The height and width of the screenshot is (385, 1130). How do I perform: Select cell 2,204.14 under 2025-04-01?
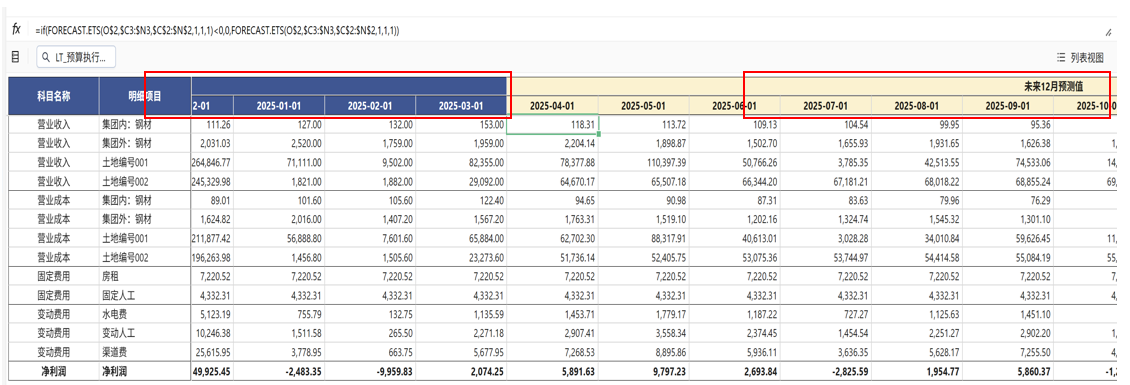[x=553, y=143]
